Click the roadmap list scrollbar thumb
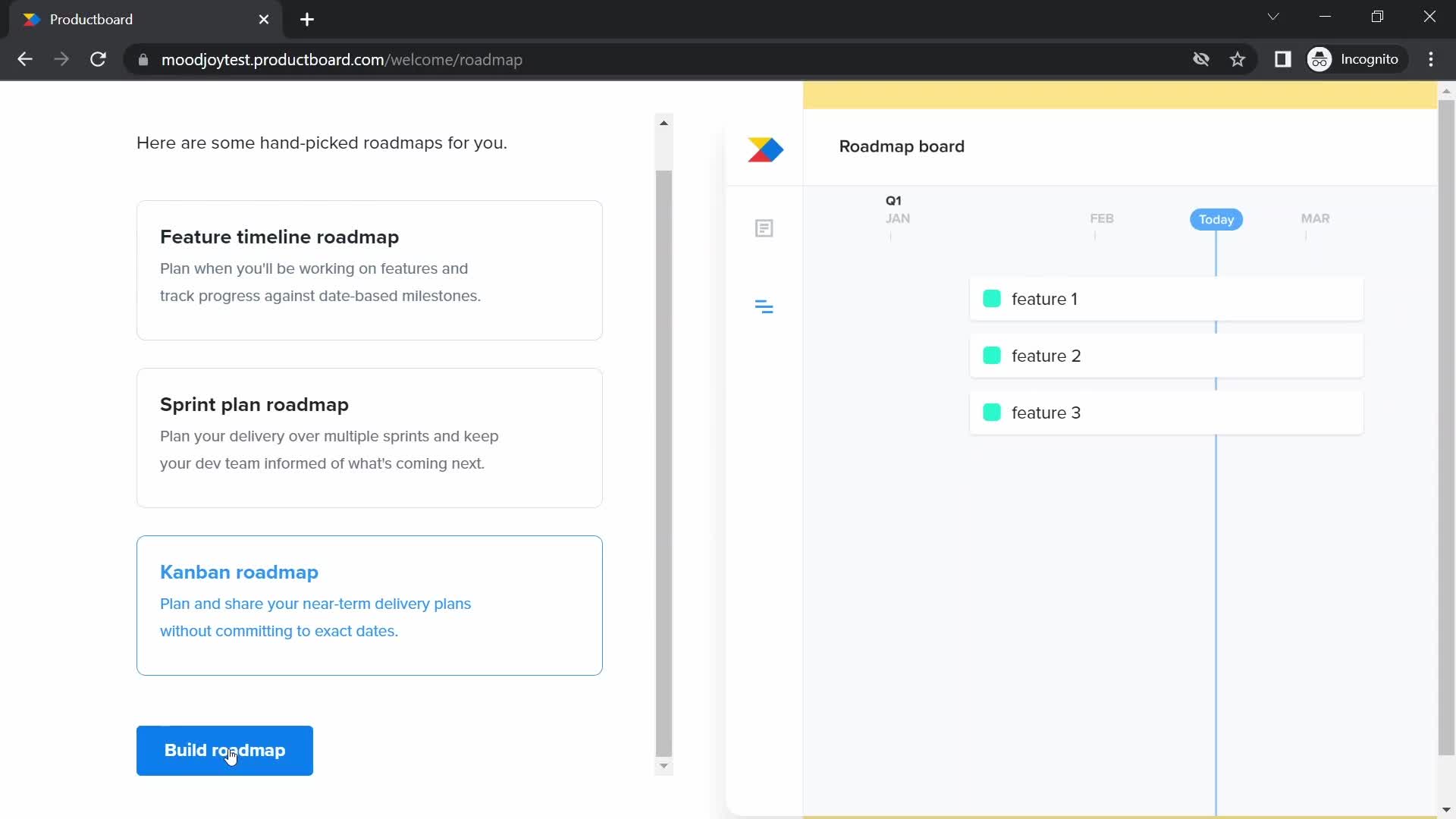 click(664, 464)
